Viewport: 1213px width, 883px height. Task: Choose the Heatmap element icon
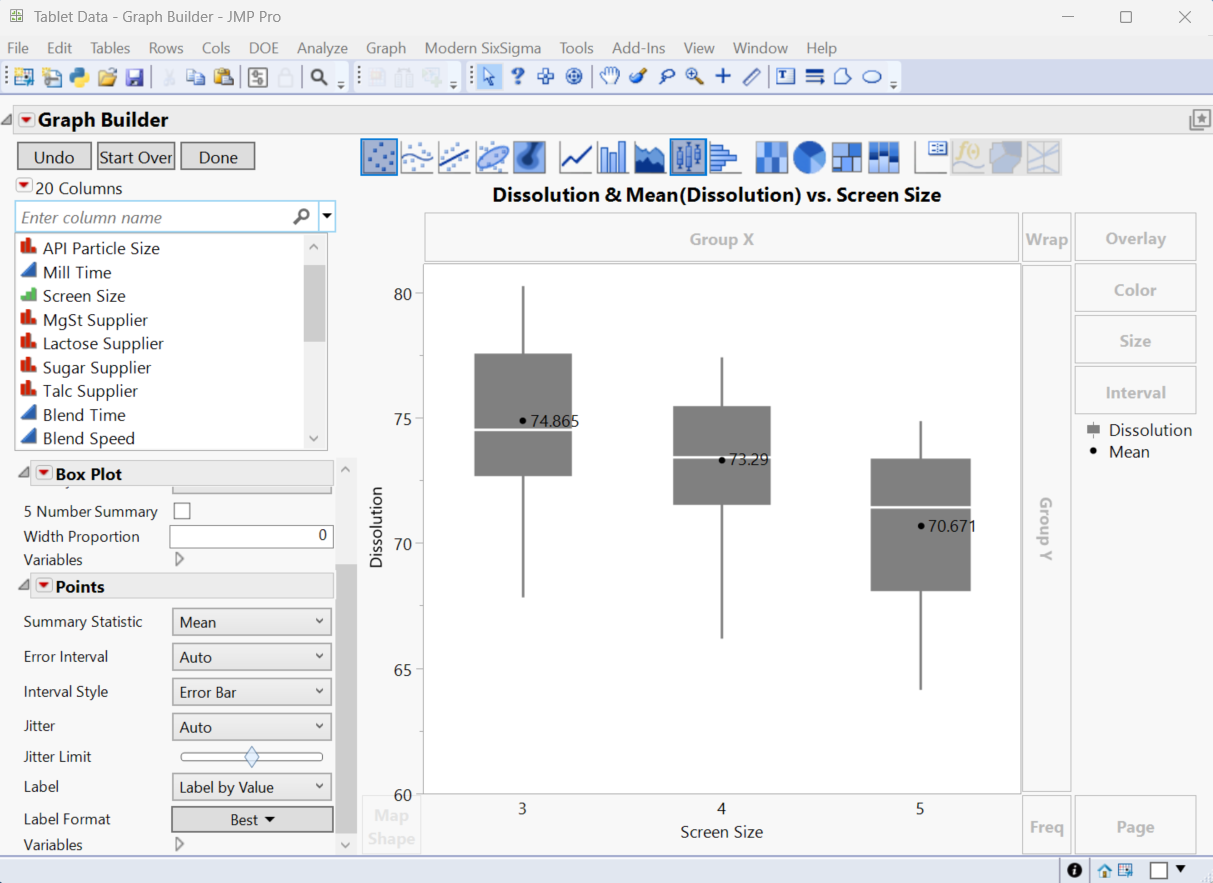(771, 157)
